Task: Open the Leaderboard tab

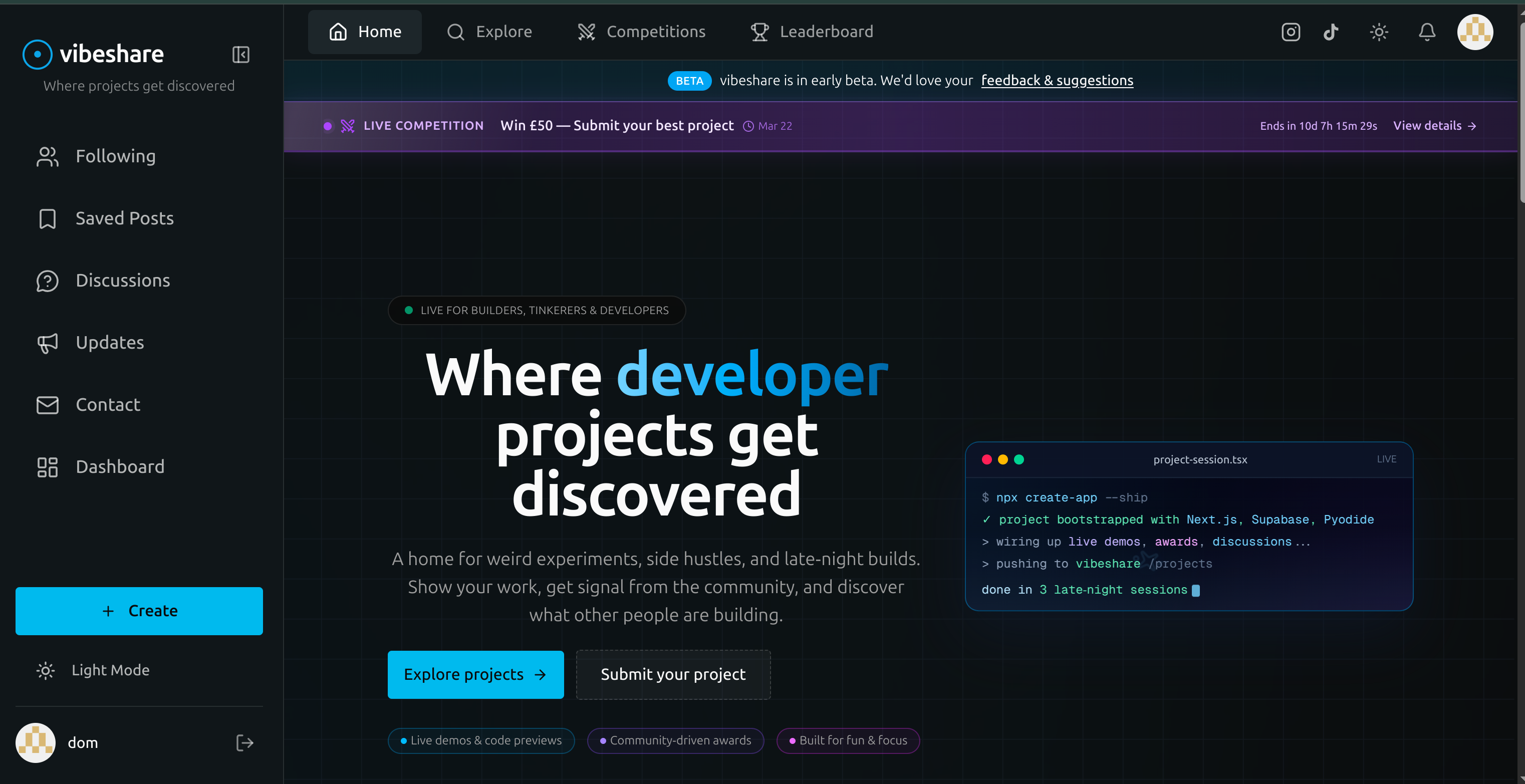Action: 811,32
